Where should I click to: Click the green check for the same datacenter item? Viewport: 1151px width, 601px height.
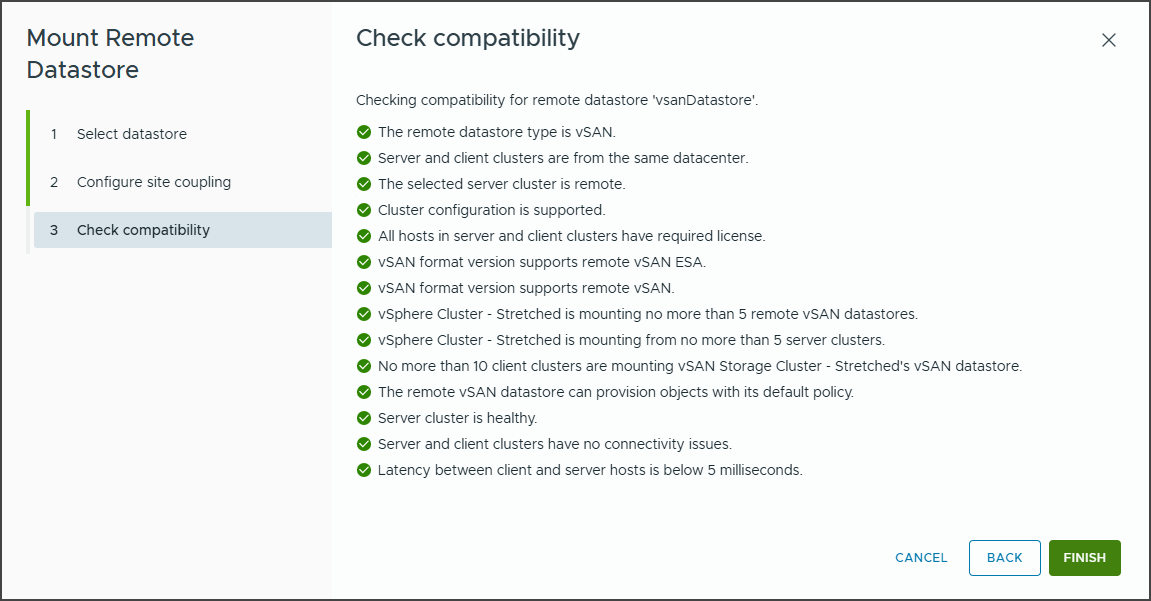click(363, 157)
